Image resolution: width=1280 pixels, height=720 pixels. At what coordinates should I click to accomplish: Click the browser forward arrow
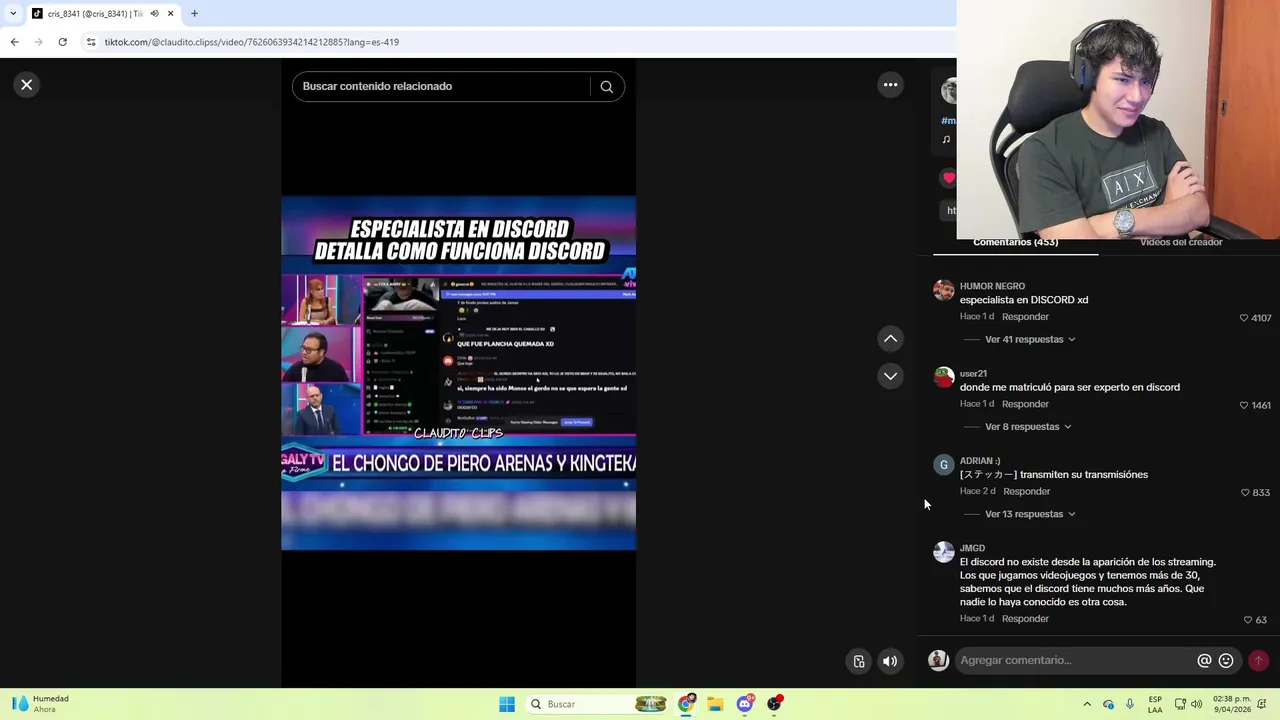[x=38, y=42]
